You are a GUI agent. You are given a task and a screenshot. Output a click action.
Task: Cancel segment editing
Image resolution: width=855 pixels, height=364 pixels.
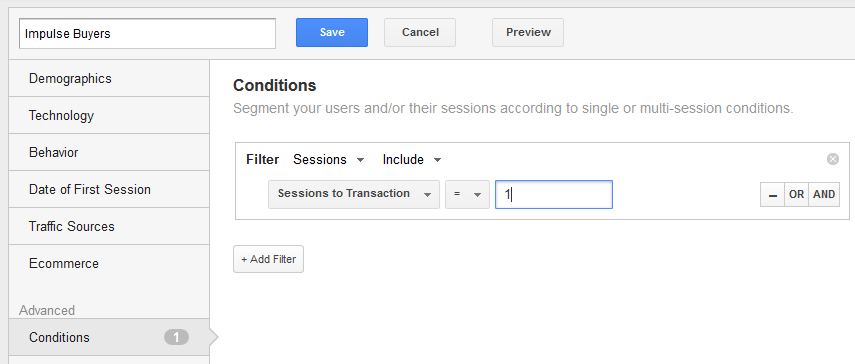tap(420, 32)
